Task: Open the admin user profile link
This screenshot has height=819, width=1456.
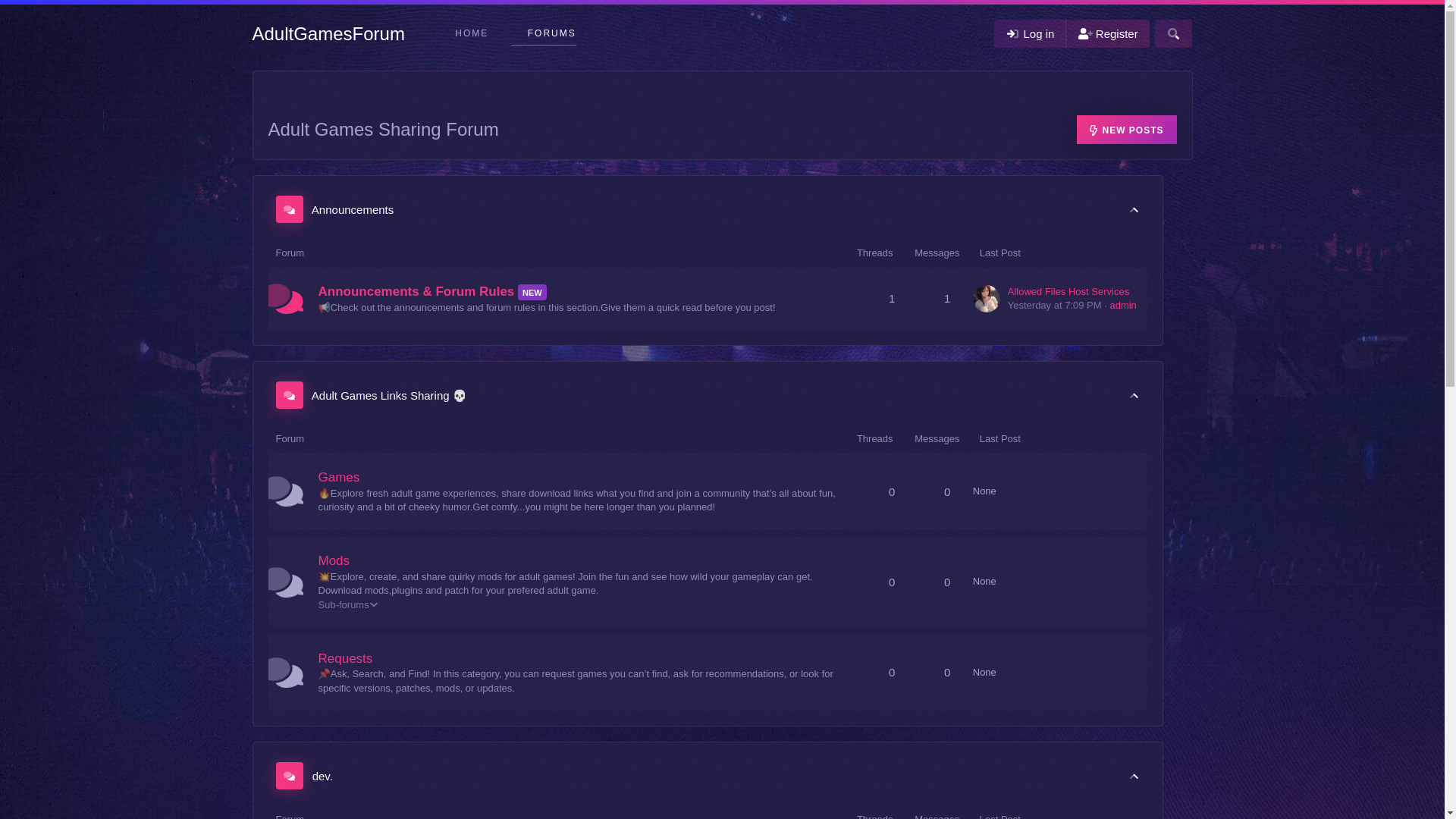Action: pos(1122,306)
